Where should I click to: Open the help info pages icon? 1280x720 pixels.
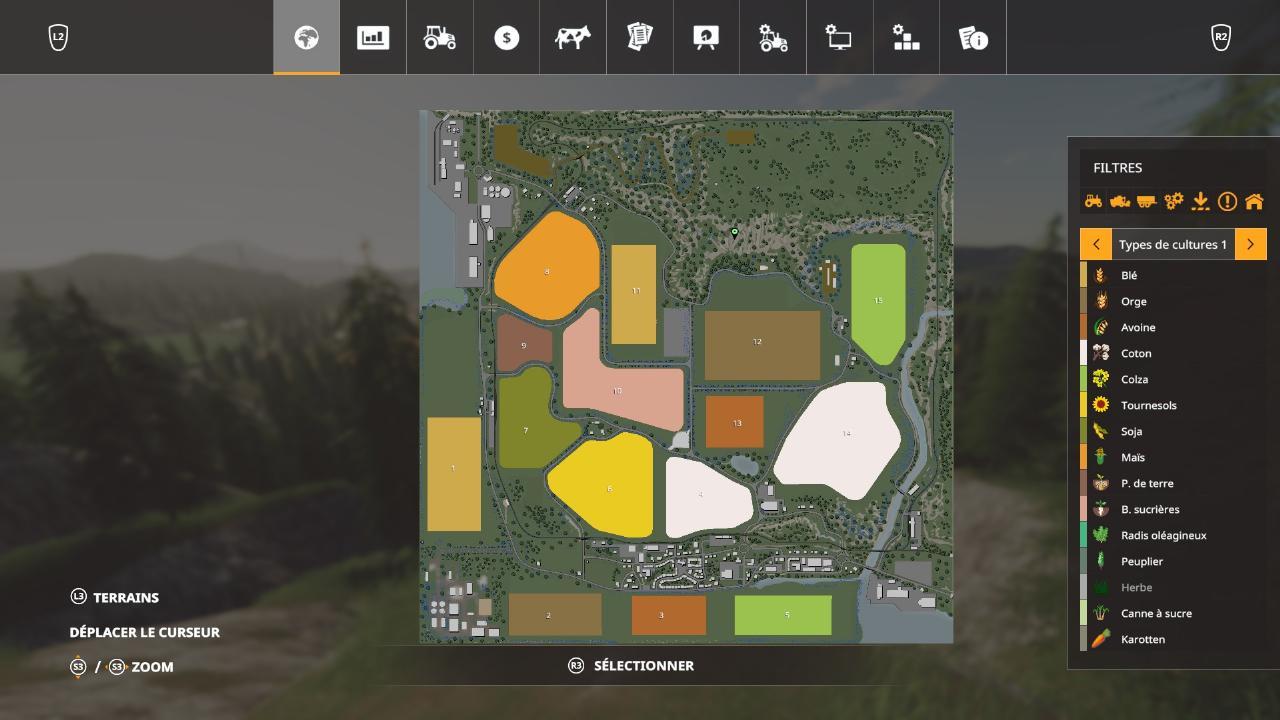click(973, 38)
